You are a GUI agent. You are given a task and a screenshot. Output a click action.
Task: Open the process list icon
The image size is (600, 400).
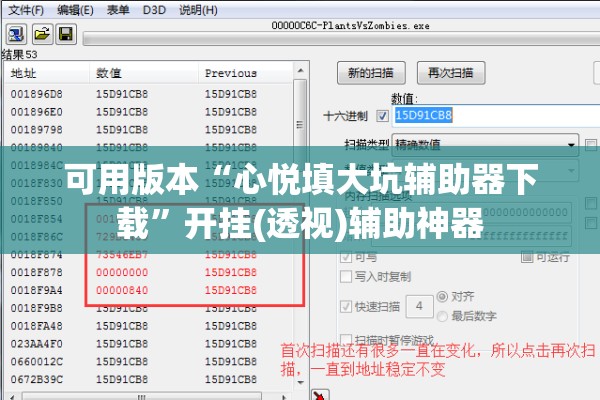pos(16,34)
